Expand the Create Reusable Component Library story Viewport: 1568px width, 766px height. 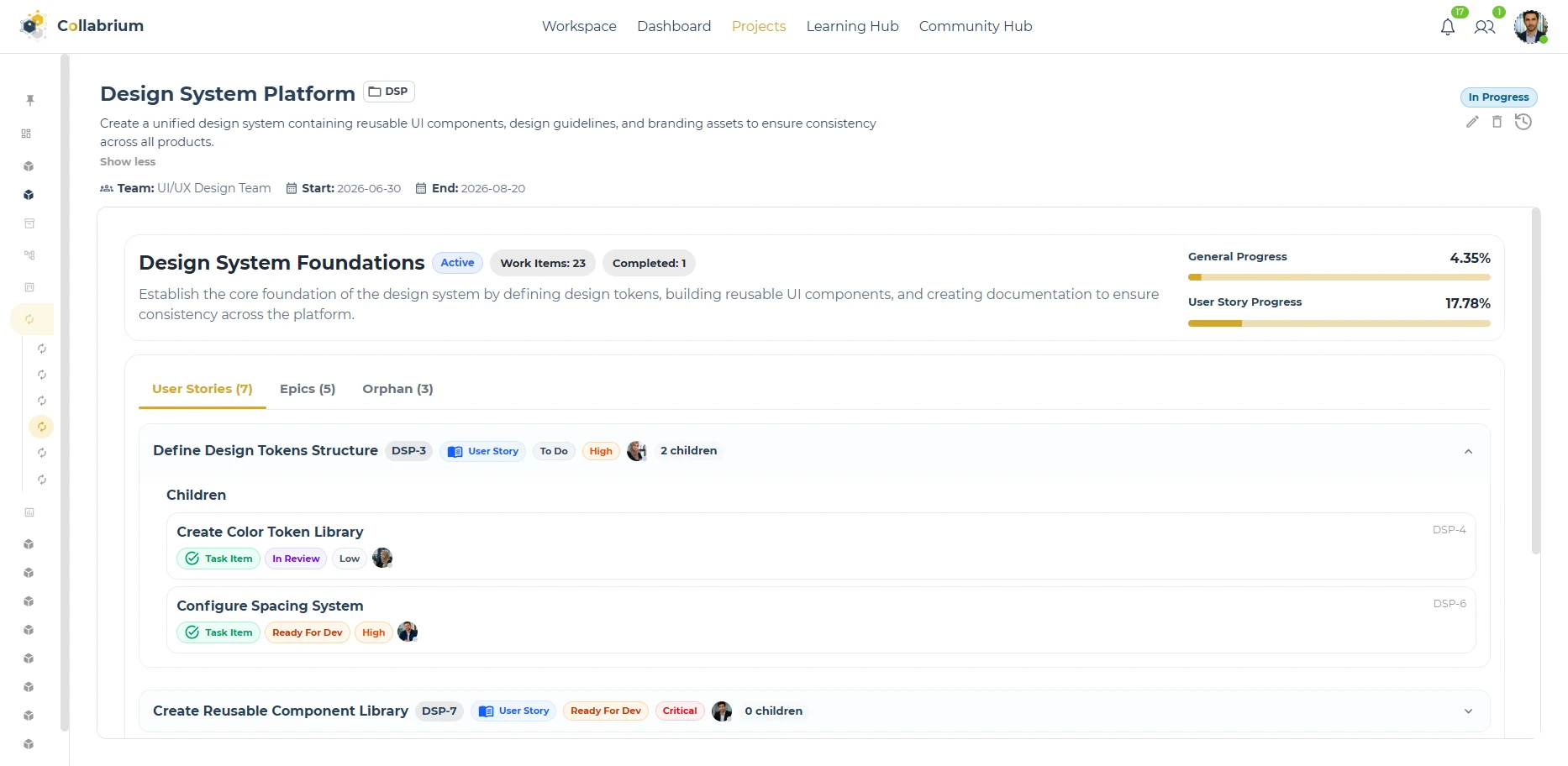tap(1468, 711)
